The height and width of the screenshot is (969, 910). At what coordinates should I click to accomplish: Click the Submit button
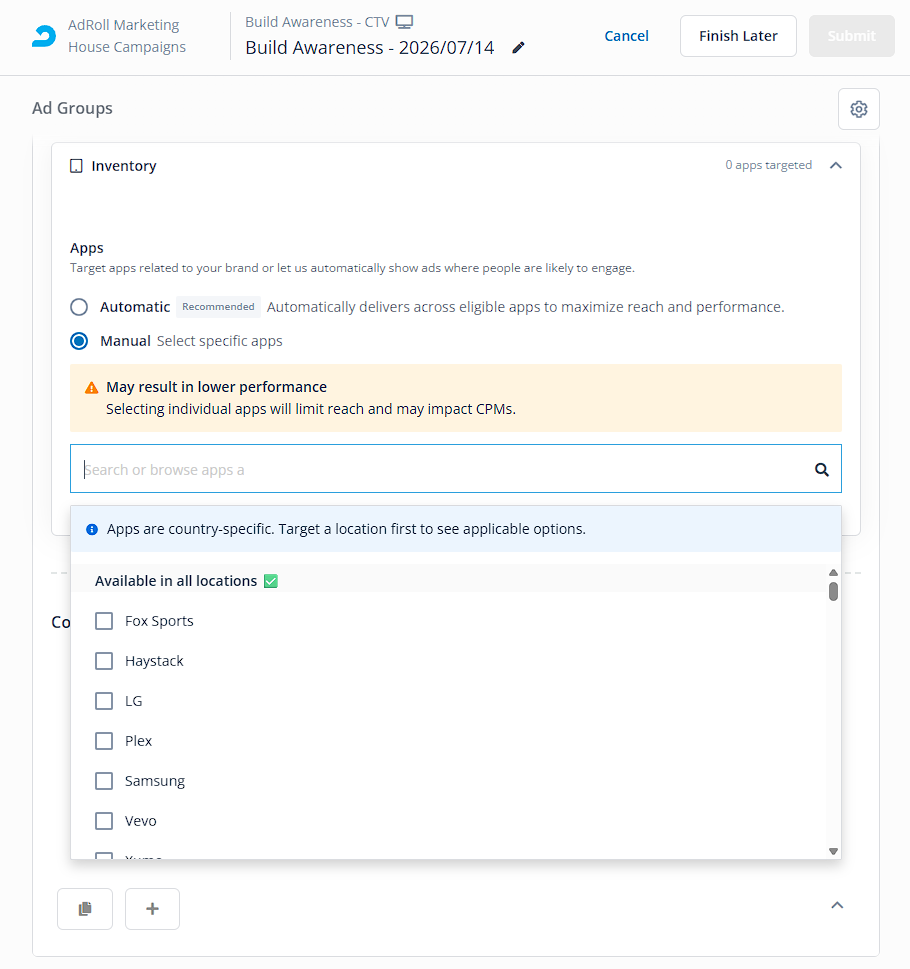(x=852, y=36)
